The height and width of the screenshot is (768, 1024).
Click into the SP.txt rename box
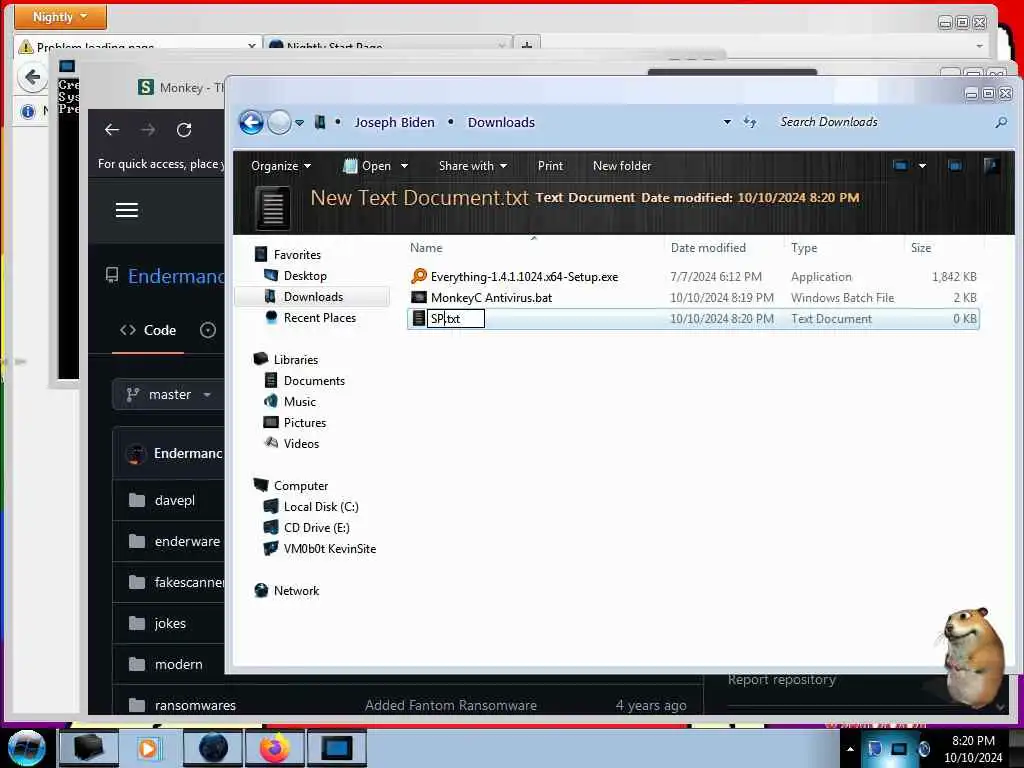456,319
